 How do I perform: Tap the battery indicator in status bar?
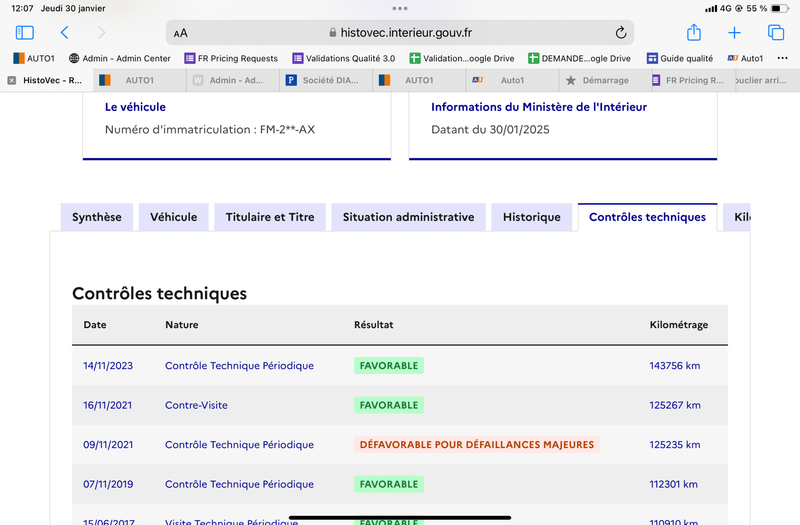click(x=780, y=8)
